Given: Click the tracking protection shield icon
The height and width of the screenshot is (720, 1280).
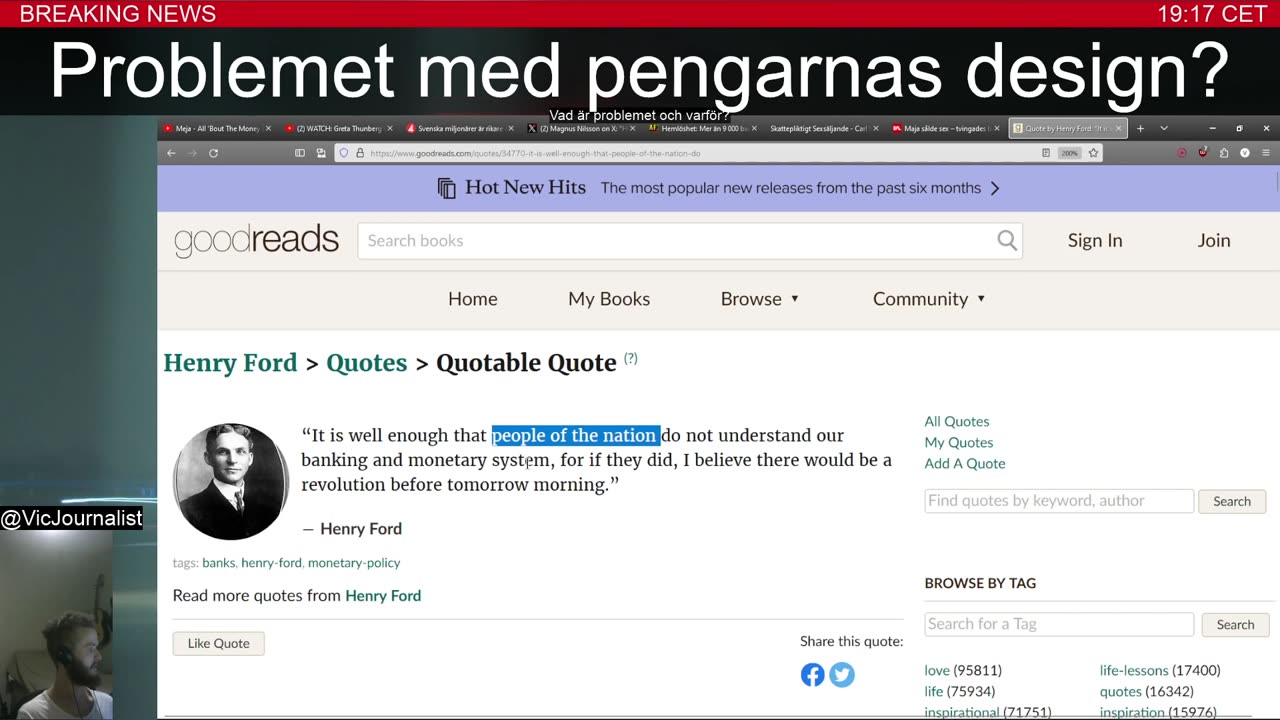Looking at the screenshot, I should coord(343,153).
